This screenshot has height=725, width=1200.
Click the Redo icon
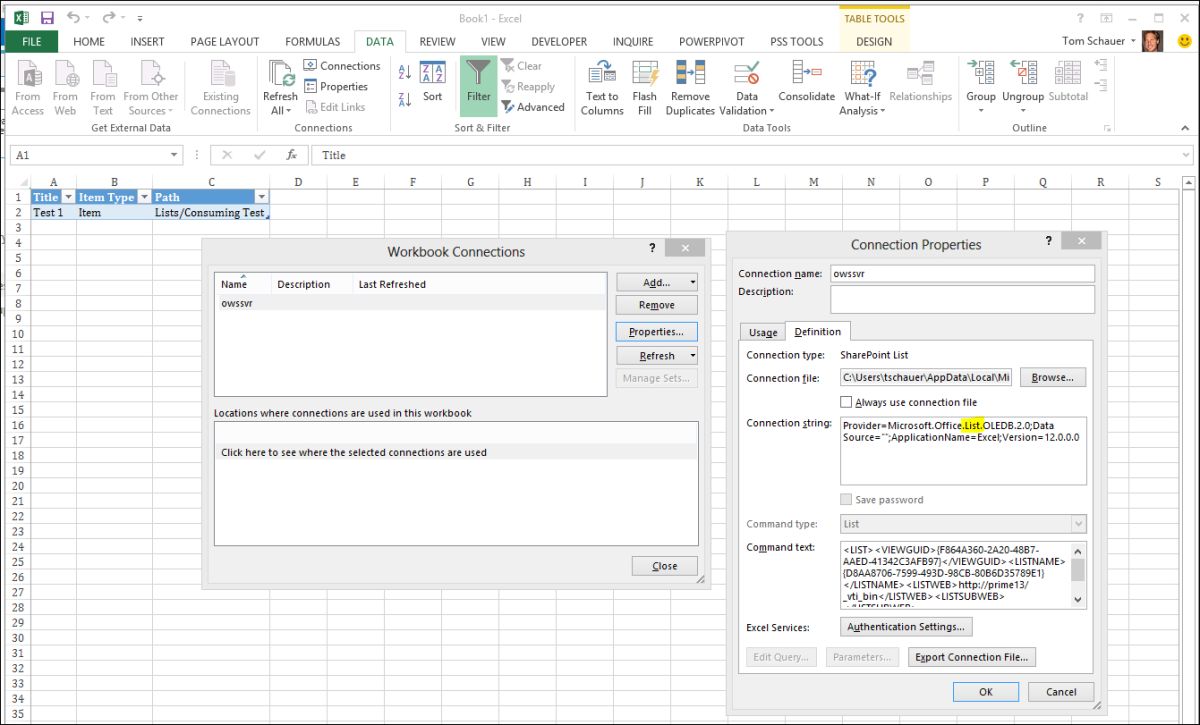coord(107,18)
